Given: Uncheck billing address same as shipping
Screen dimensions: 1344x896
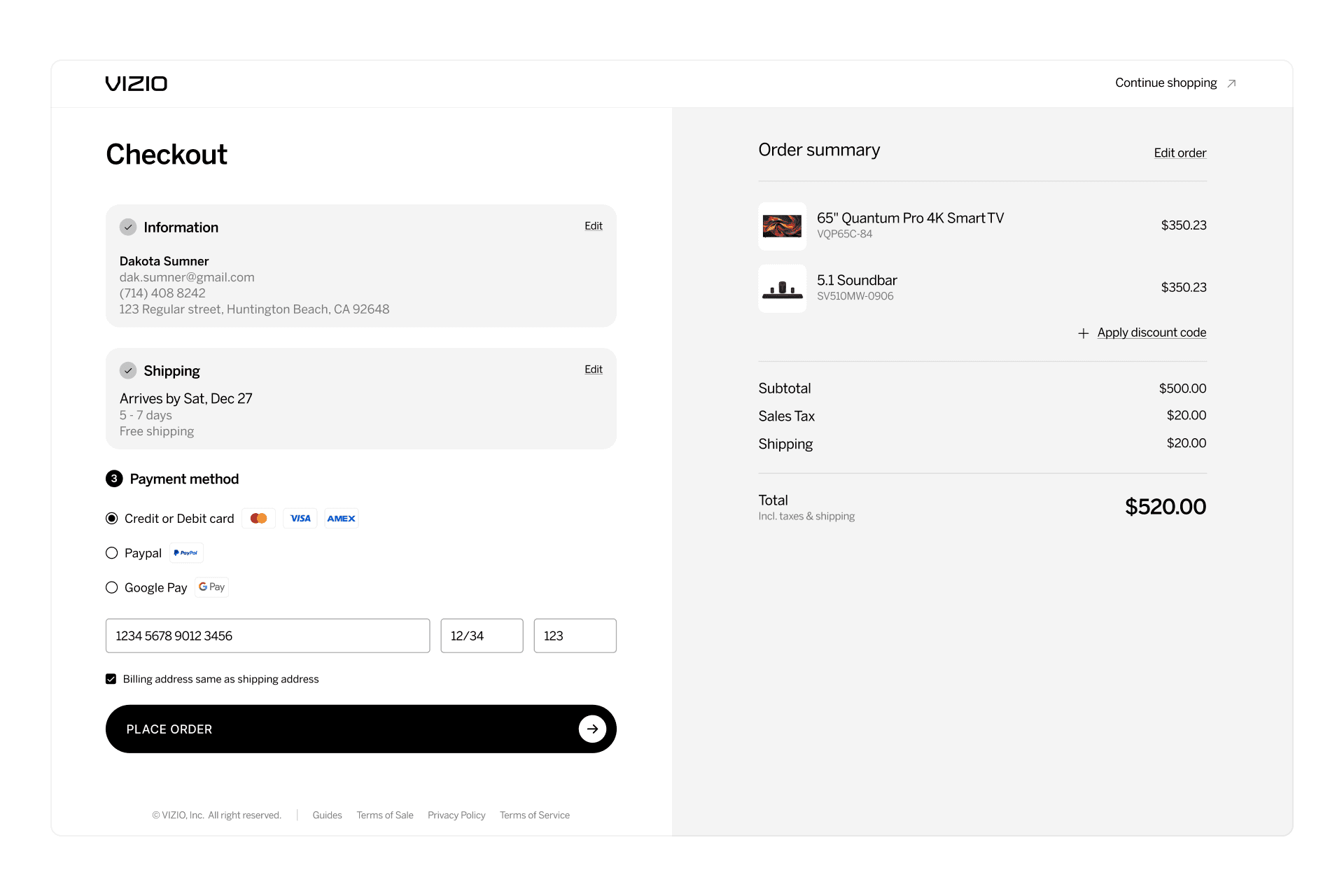Looking at the screenshot, I should click(x=111, y=679).
